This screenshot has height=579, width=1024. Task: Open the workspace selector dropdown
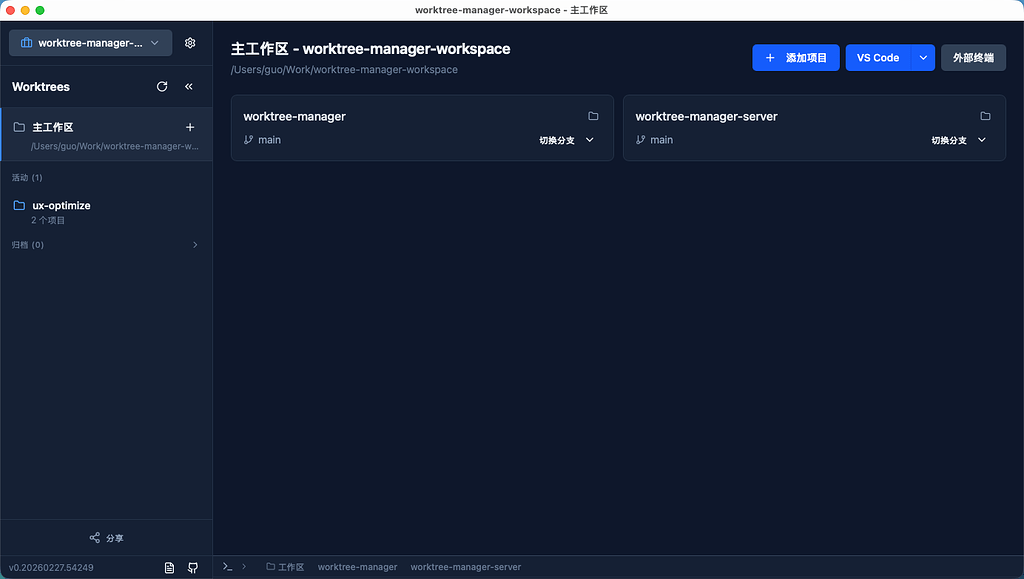pos(91,42)
